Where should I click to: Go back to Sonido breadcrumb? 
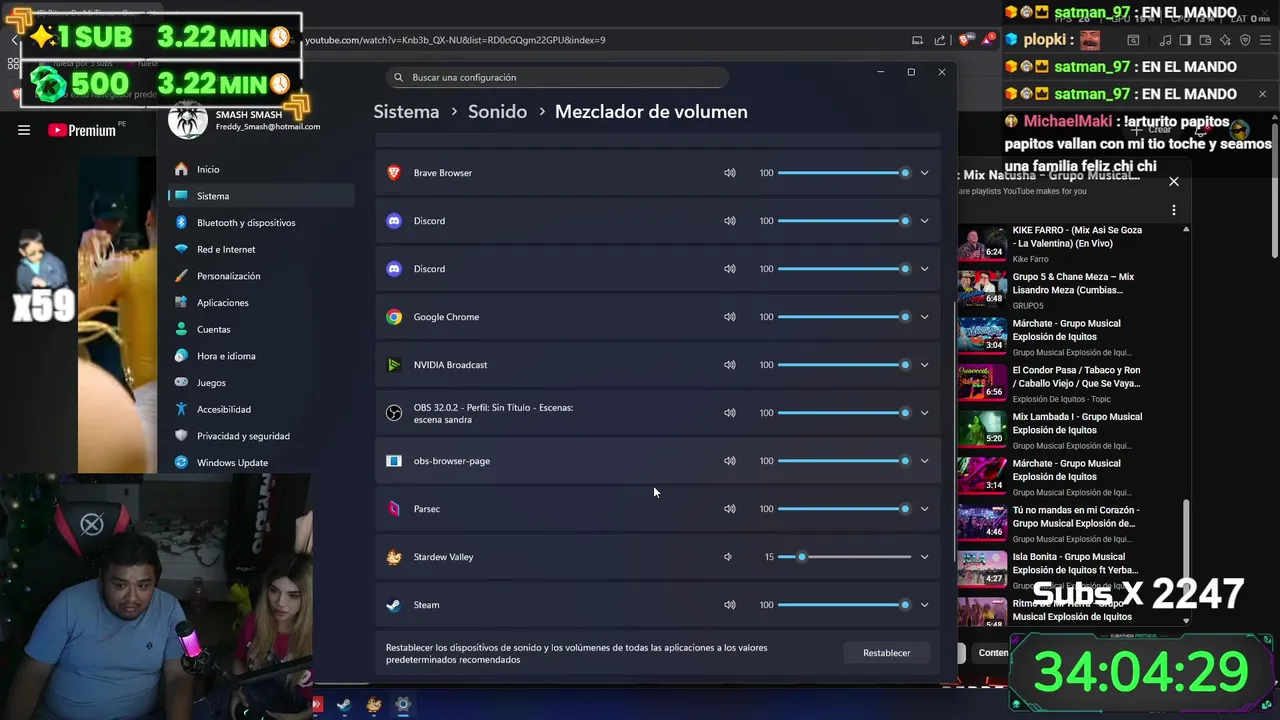[497, 111]
